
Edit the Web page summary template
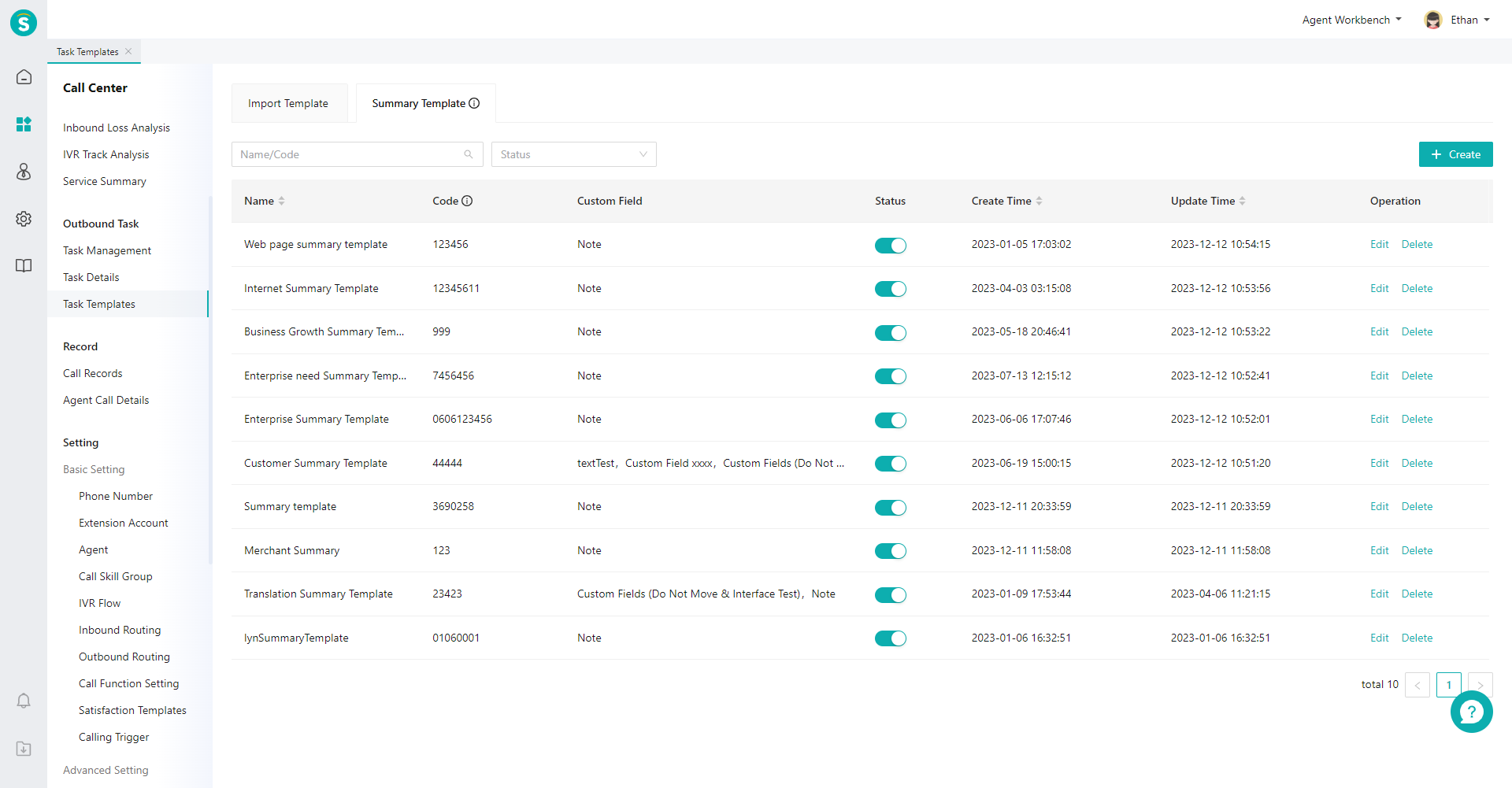click(1379, 244)
